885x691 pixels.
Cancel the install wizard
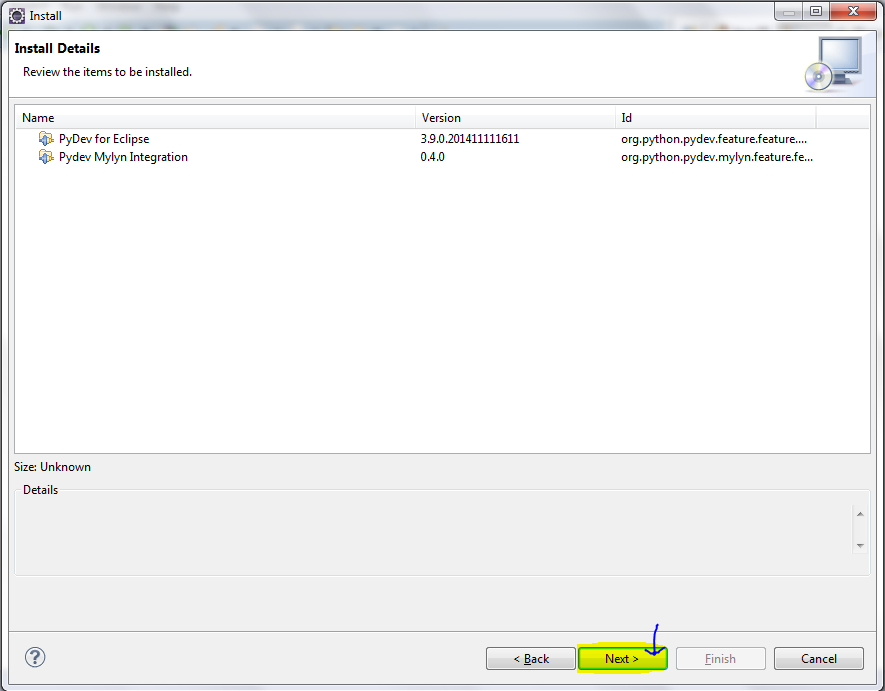click(818, 659)
